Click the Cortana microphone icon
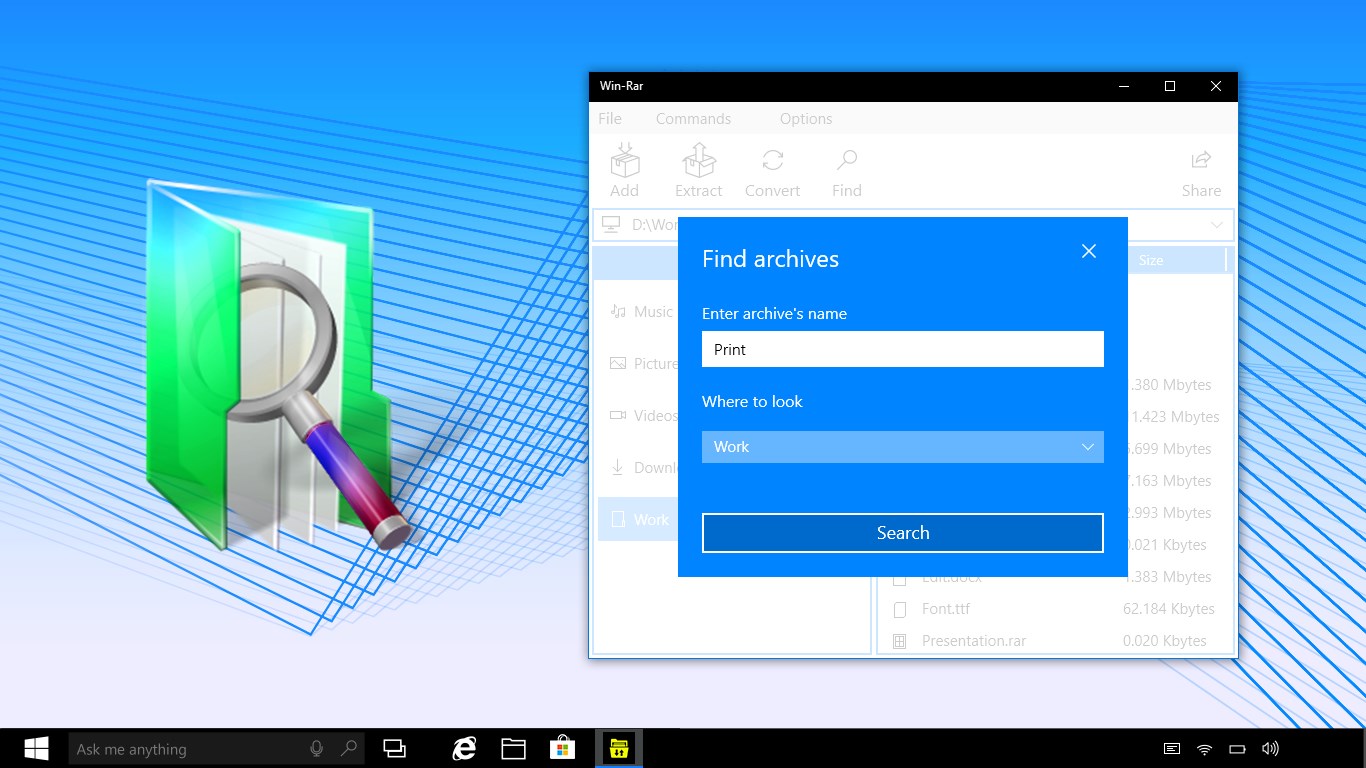Image resolution: width=1366 pixels, height=768 pixels. (x=317, y=749)
